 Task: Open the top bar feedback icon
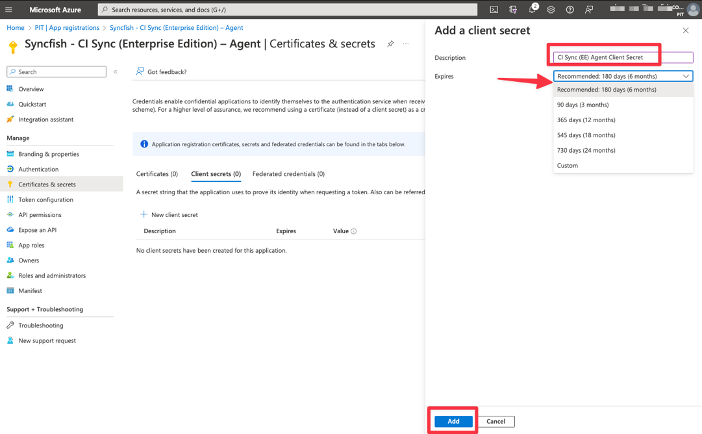[x=589, y=9]
